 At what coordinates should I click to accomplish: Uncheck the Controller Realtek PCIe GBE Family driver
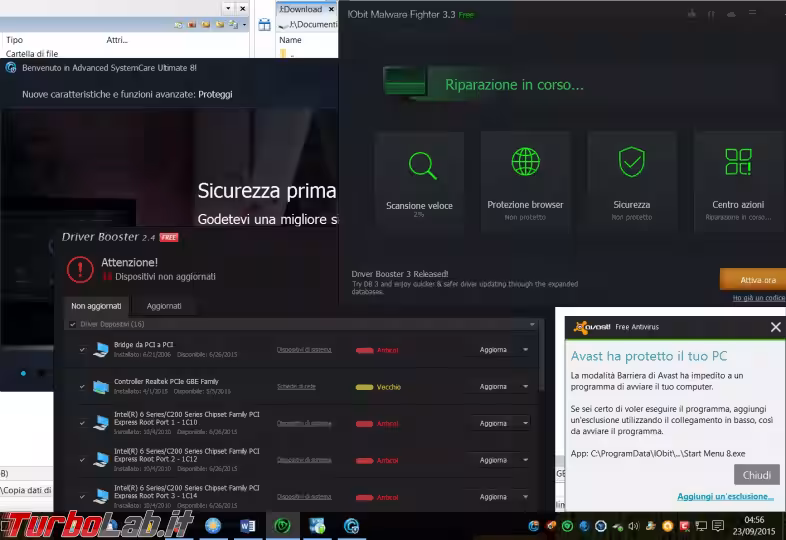pyautogui.click(x=82, y=386)
